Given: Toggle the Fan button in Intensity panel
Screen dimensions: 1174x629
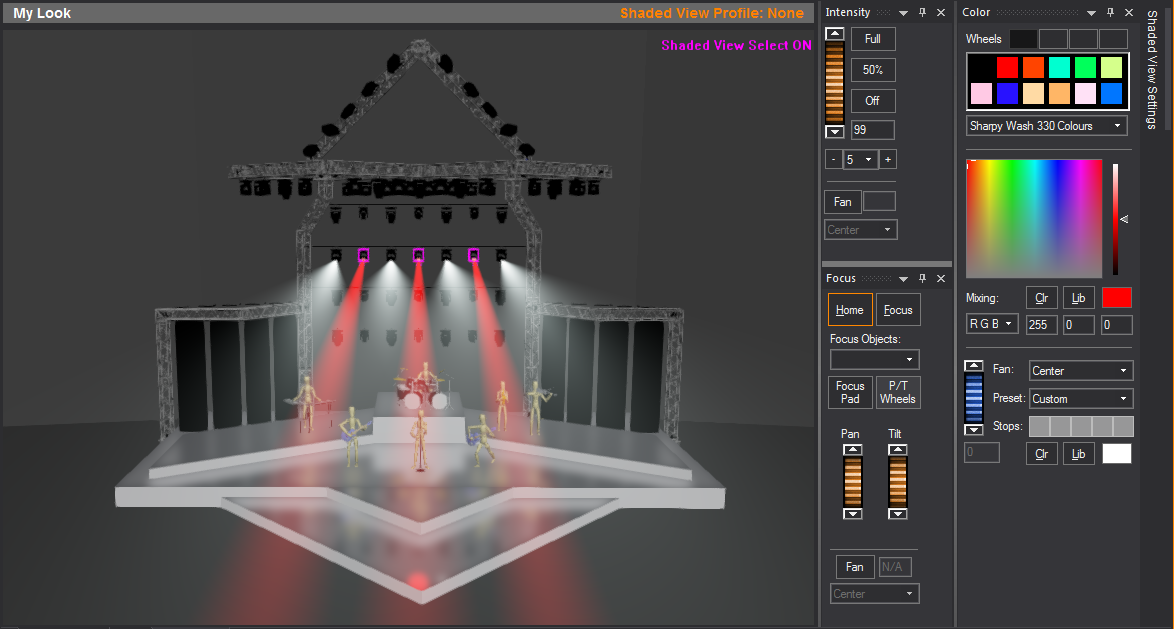Looking at the screenshot, I should [x=842, y=202].
